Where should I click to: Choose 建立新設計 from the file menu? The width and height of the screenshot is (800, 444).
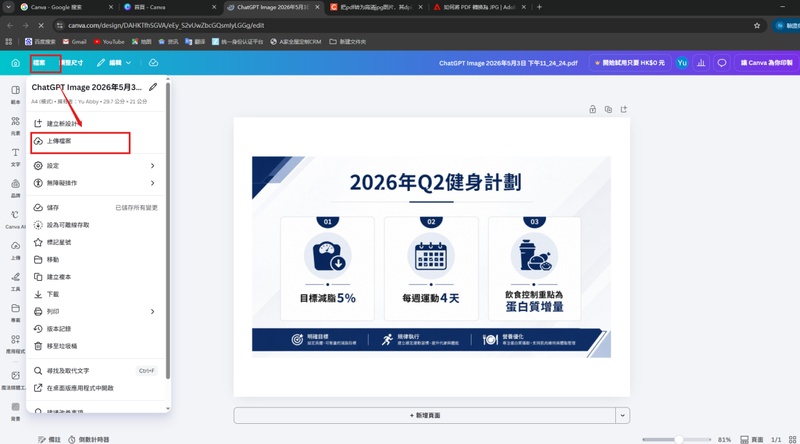pyautogui.click(x=96, y=124)
